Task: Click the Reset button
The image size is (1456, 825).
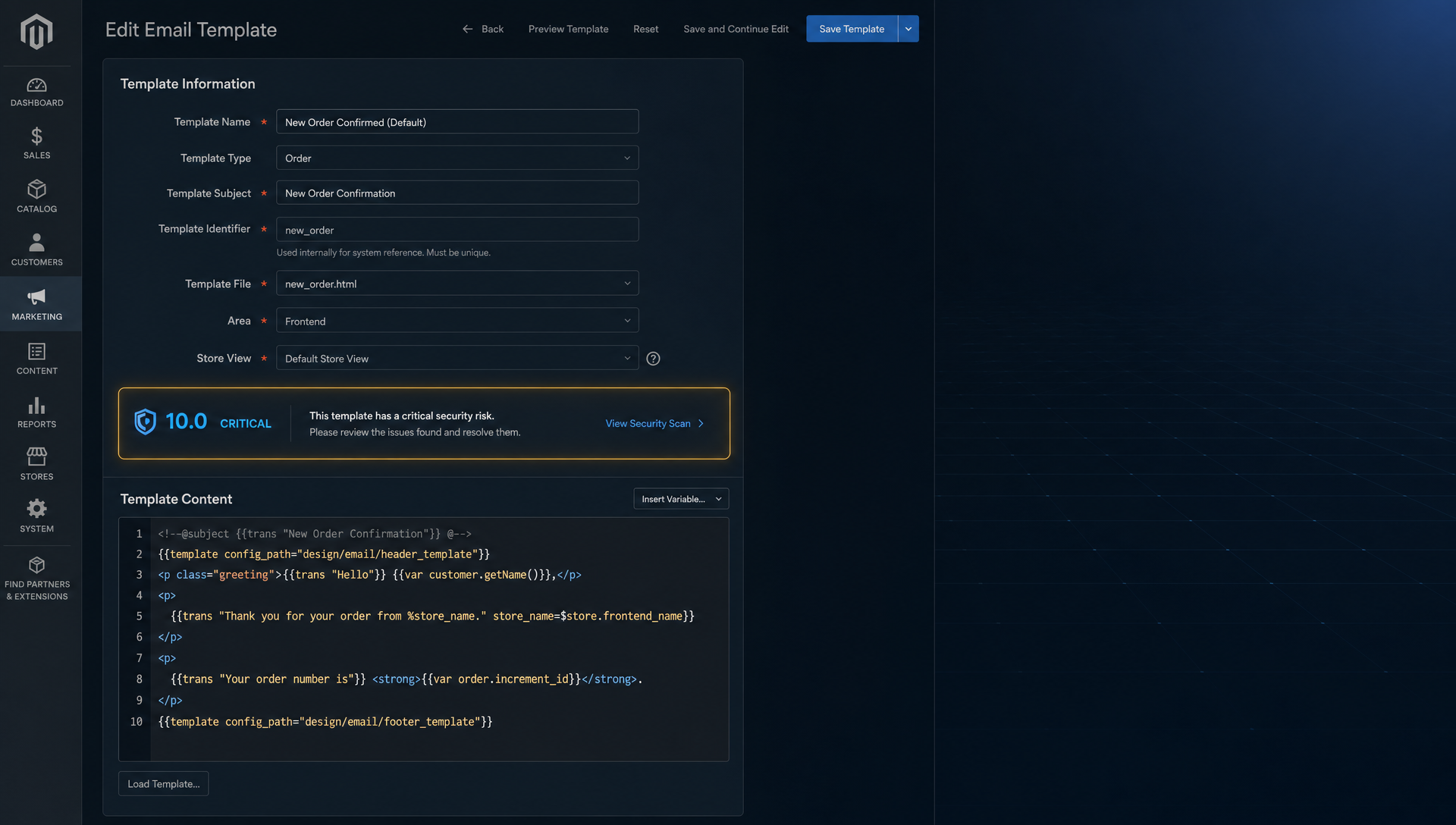Action: 645,29
